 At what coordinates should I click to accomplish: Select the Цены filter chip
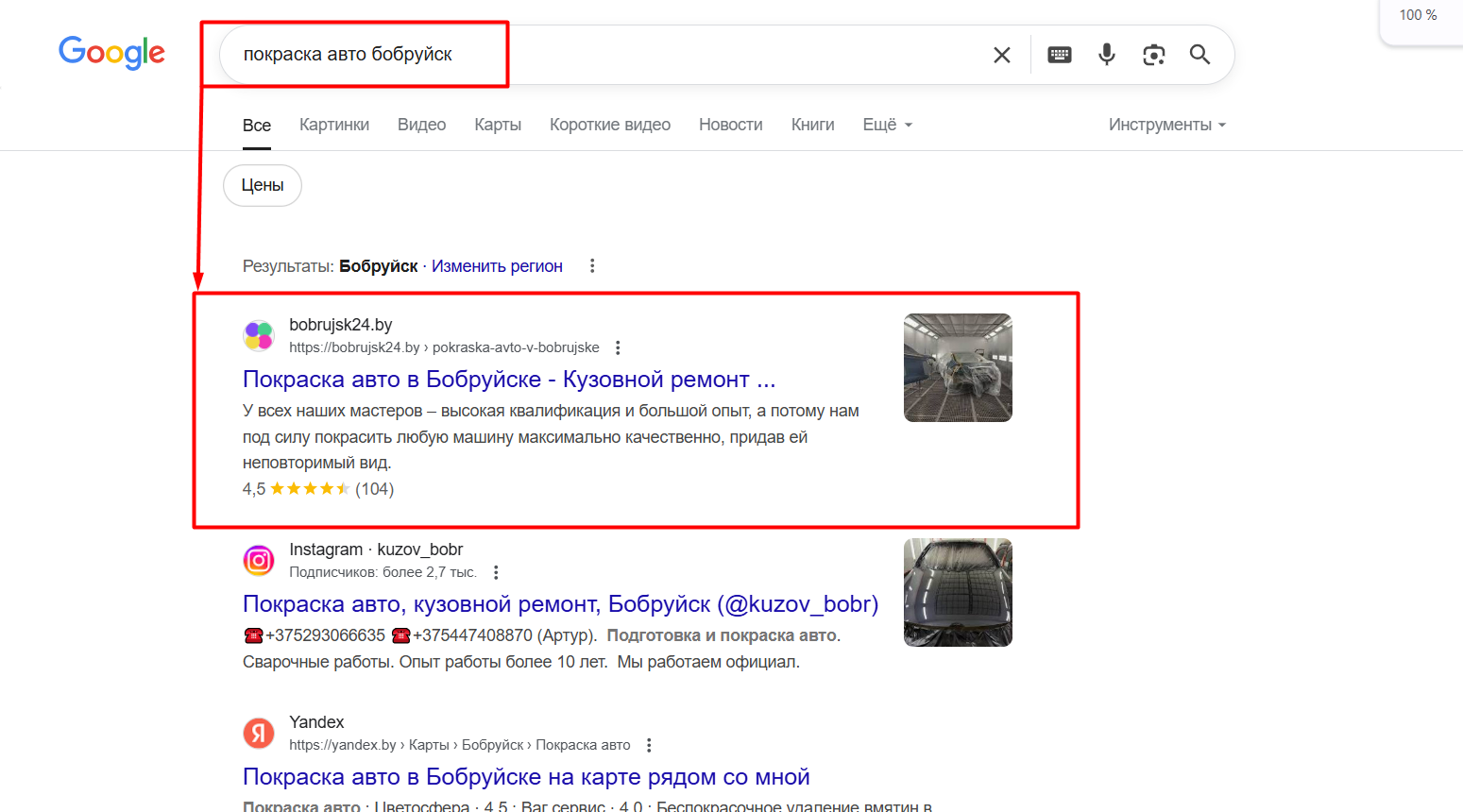[x=263, y=185]
